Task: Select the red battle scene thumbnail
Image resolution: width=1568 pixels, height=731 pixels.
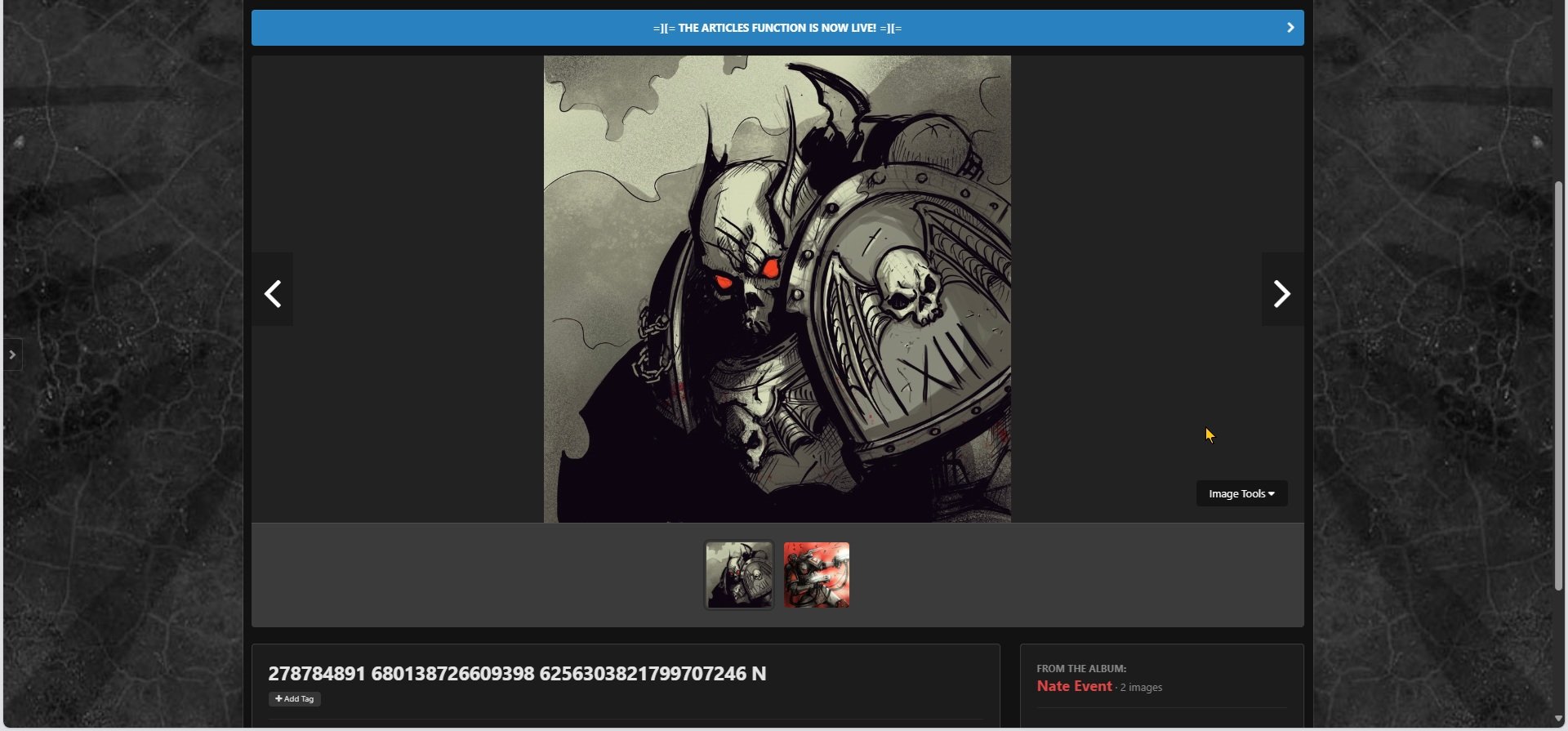Action: (817, 575)
